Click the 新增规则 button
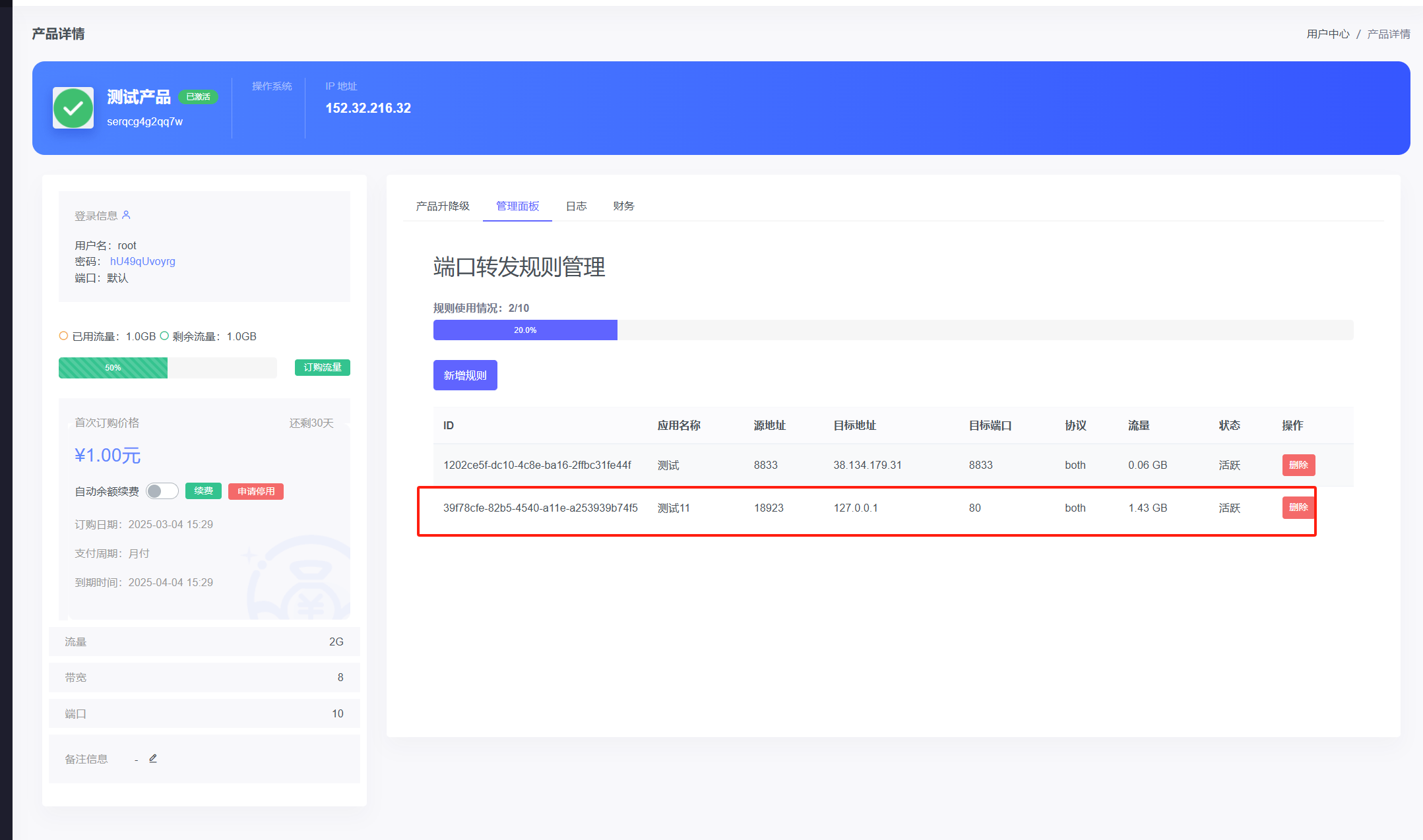This screenshot has width=1423, height=840. coord(465,375)
